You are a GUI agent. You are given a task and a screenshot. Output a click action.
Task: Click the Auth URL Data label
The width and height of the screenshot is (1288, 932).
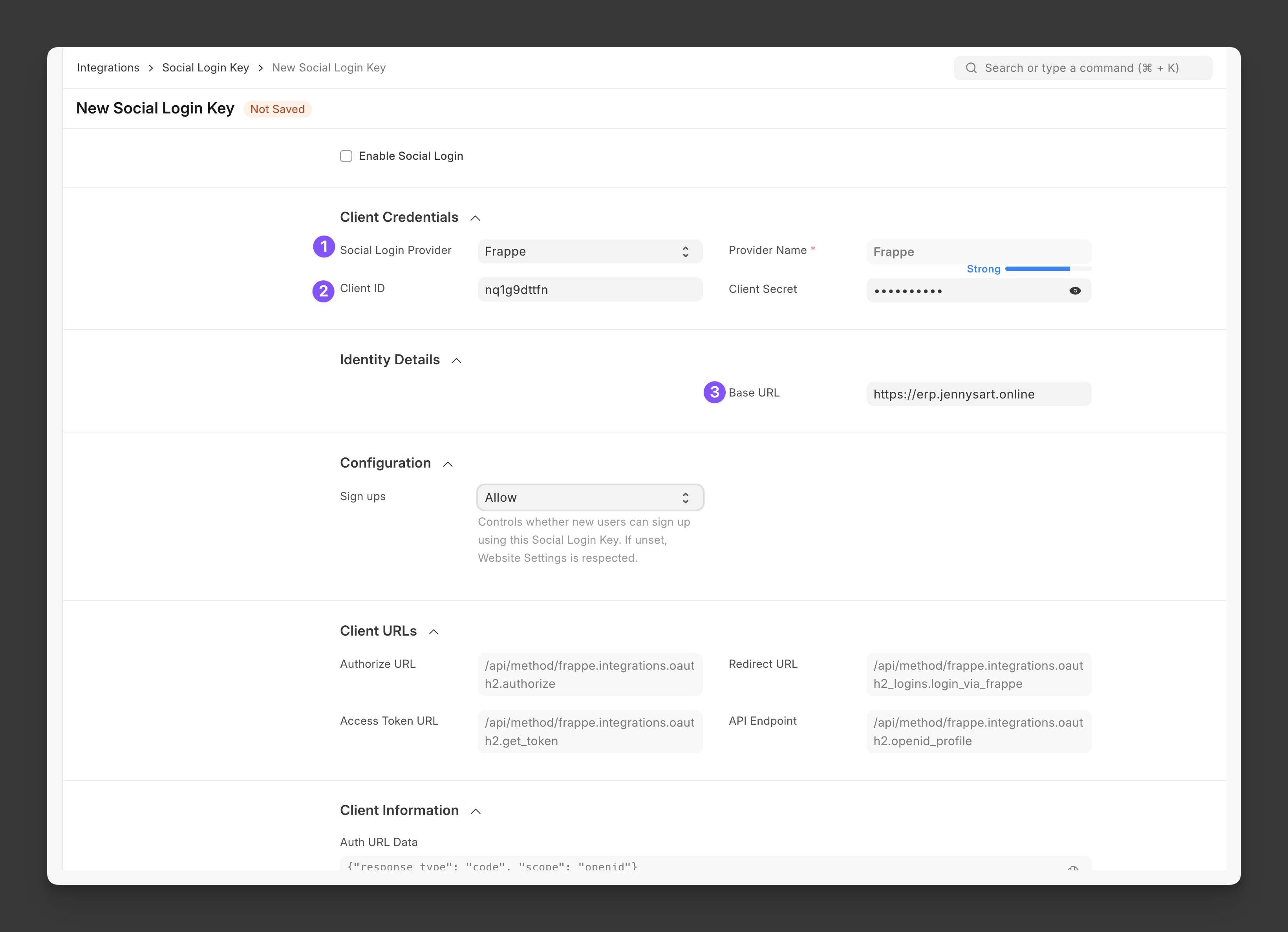click(378, 842)
